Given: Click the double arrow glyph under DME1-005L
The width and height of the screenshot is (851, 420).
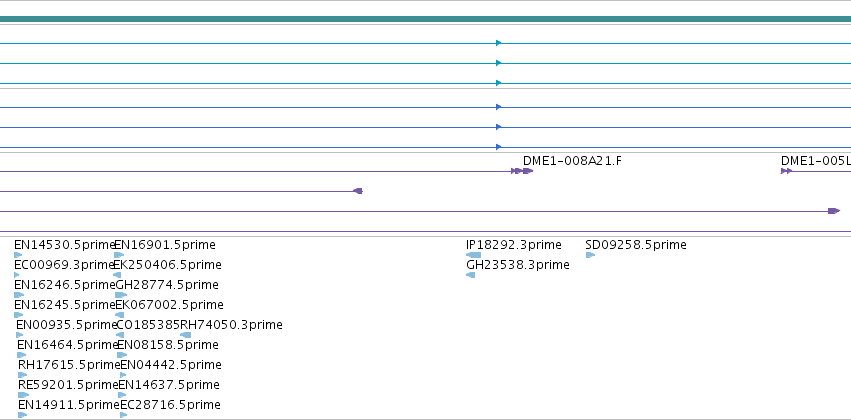Looking at the screenshot, I should (x=786, y=171).
